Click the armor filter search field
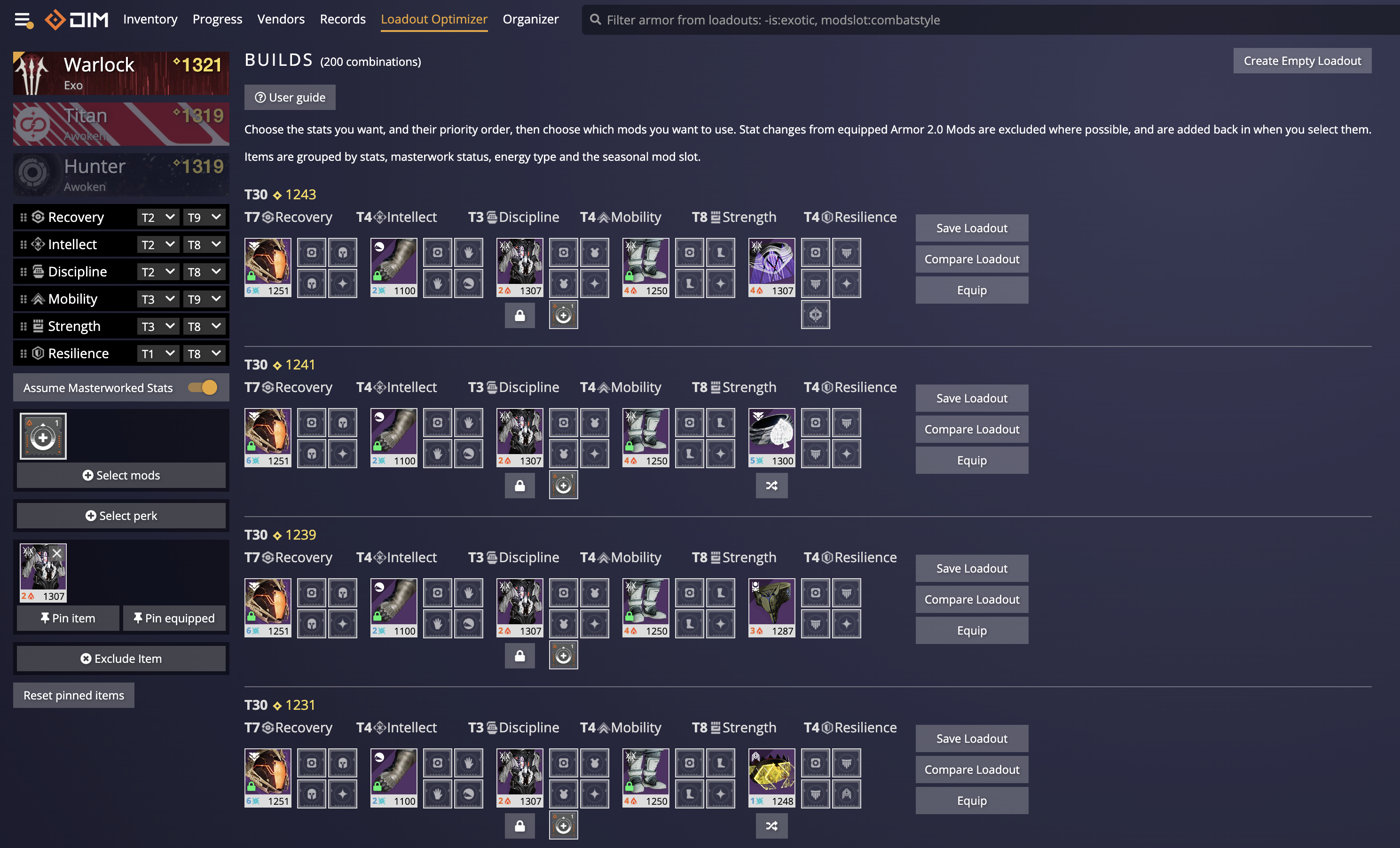The height and width of the screenshot is (848, 1400). point(991,20)
